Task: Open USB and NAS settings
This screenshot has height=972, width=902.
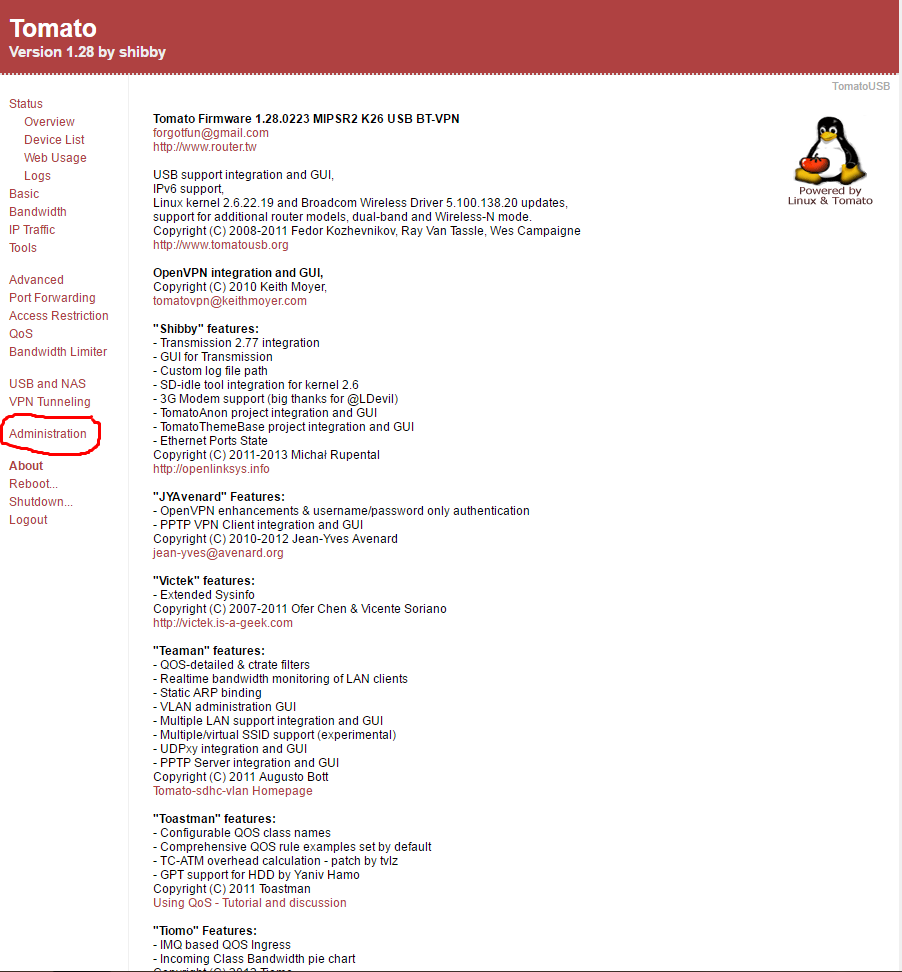Action: coord(47,384)
